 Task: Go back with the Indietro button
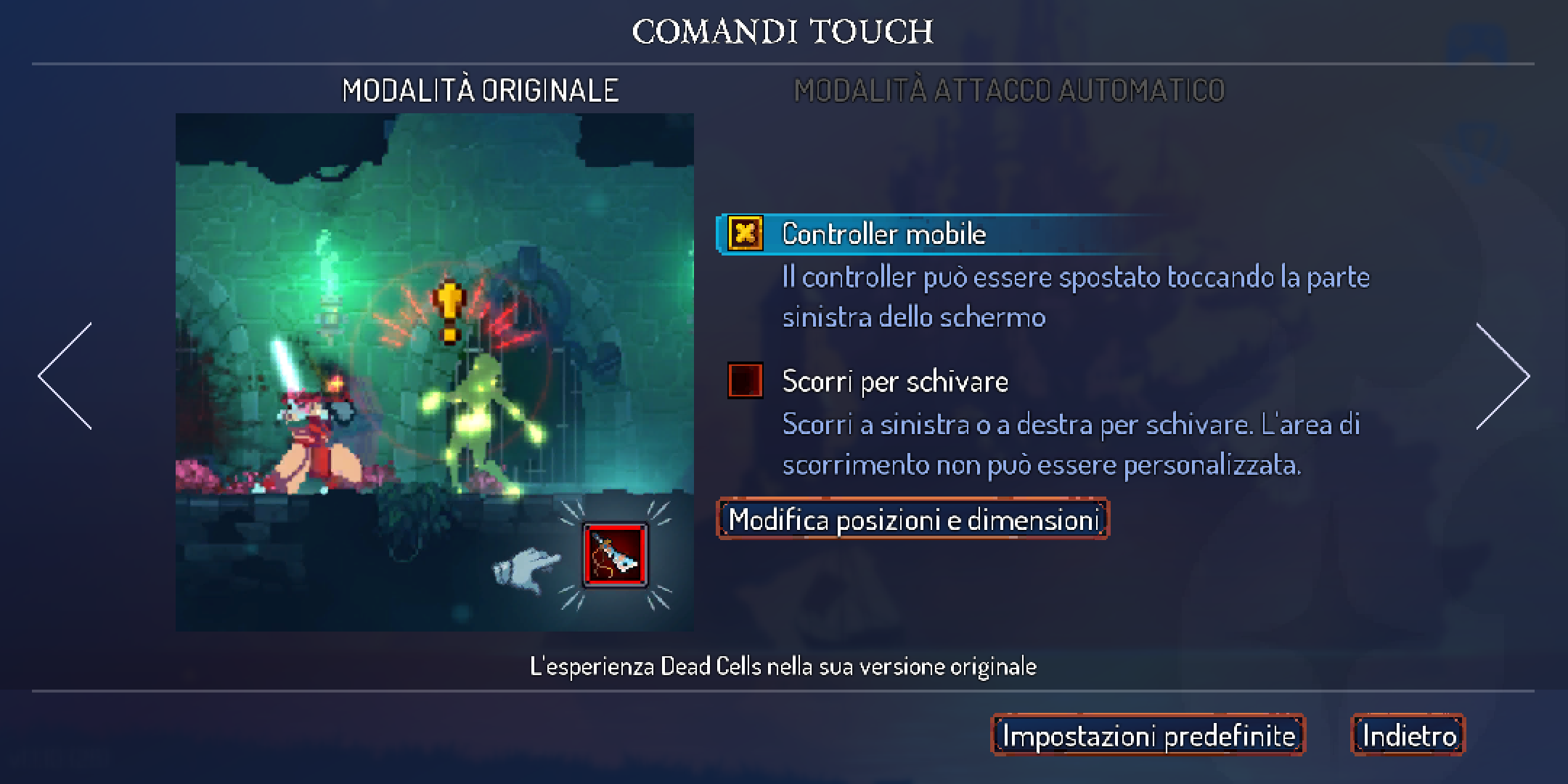pyautogui.click(x=1408, y=735)
